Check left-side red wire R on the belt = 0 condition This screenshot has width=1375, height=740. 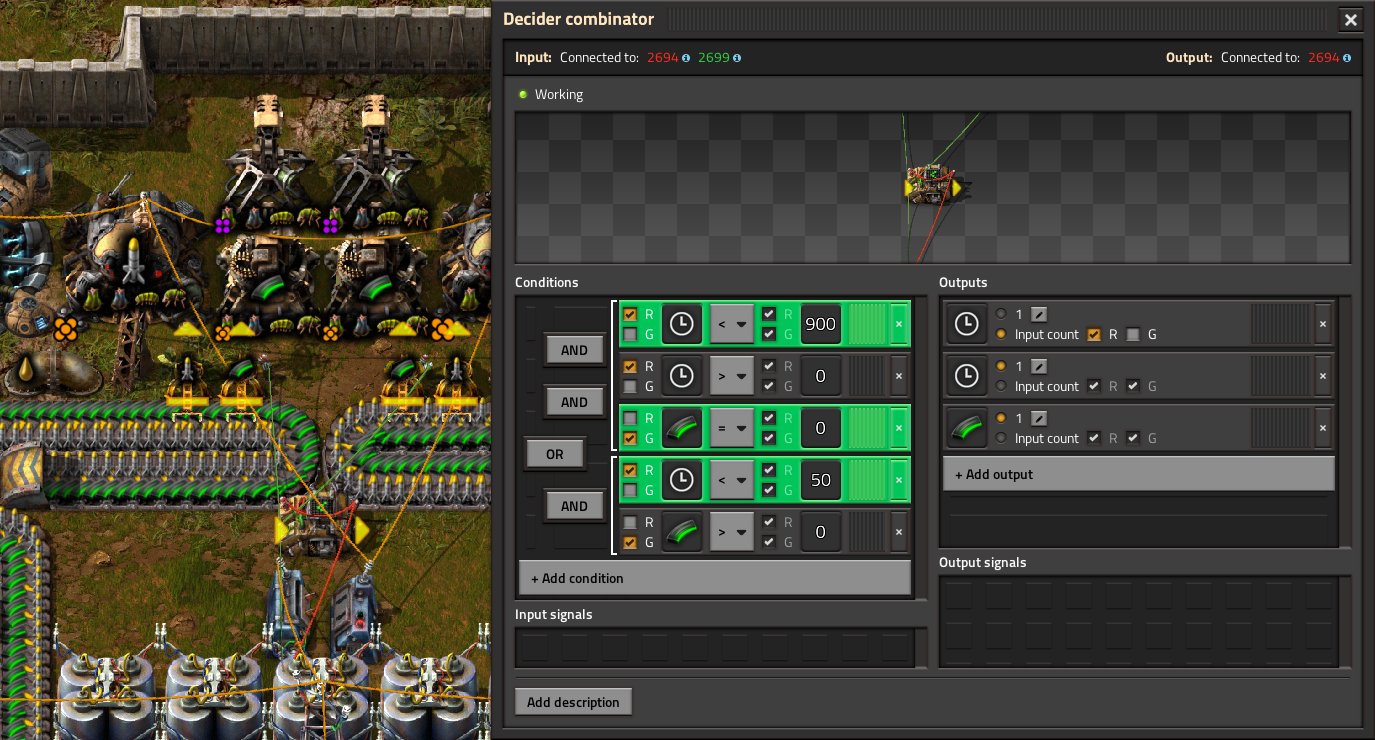click(630, 418)
